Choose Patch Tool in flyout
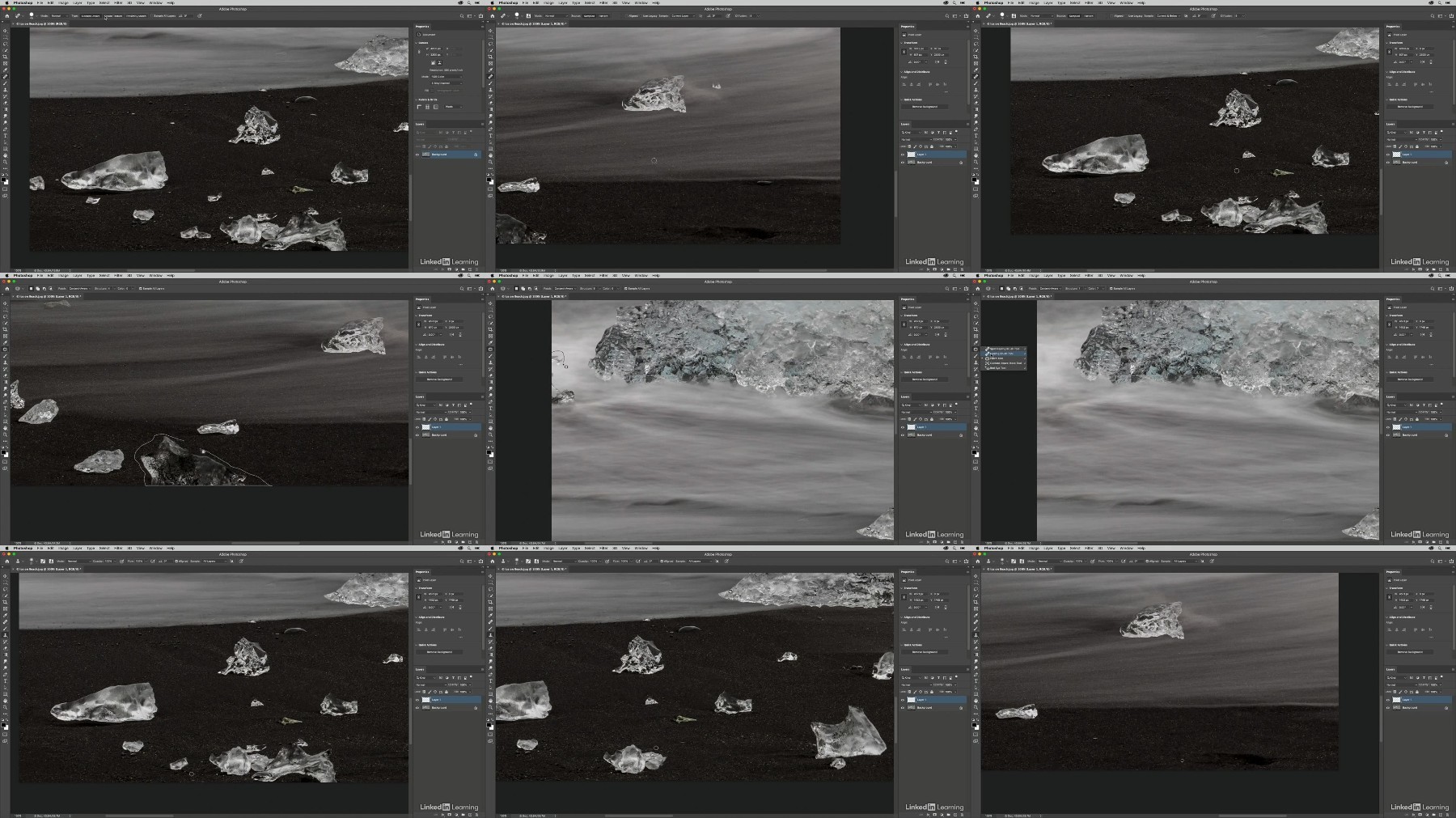1456x818 pixels. point(1004,358)
